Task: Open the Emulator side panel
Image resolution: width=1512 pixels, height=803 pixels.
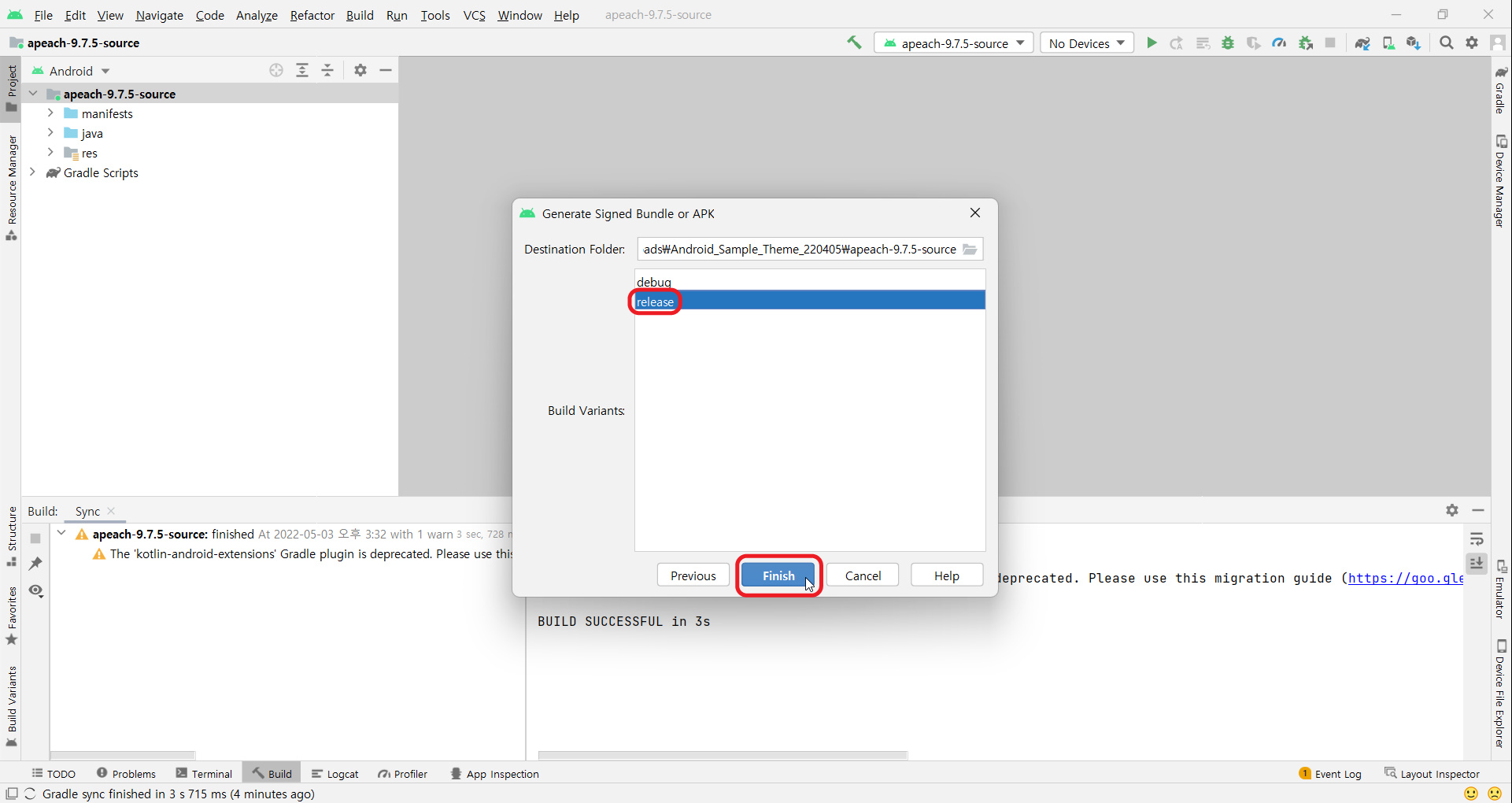Action: (x=1501, y=590)
